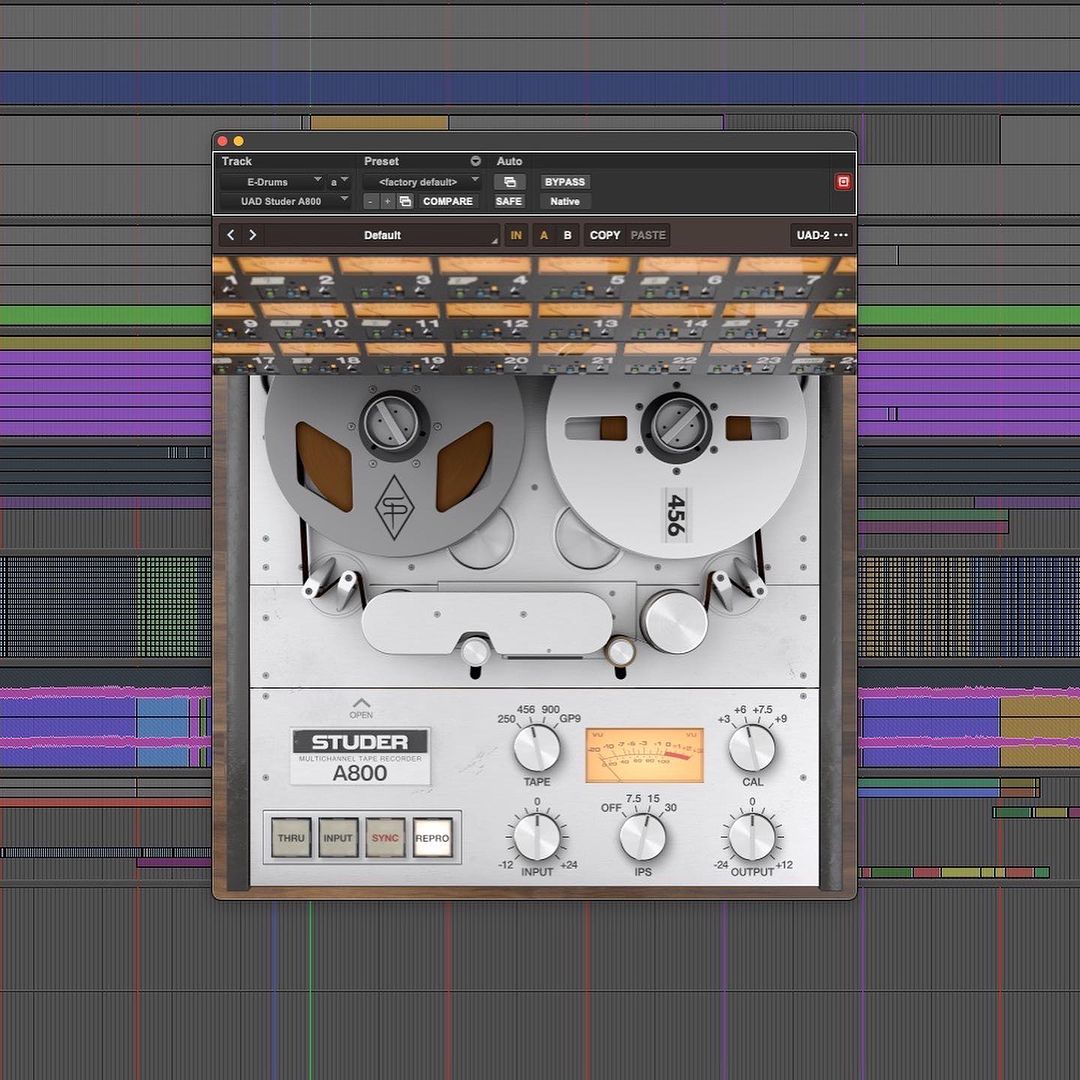The width and height of the screenshot is (1080, 1080).
Task: Close the plug-in window with red dot
Action: click(222, 141)
